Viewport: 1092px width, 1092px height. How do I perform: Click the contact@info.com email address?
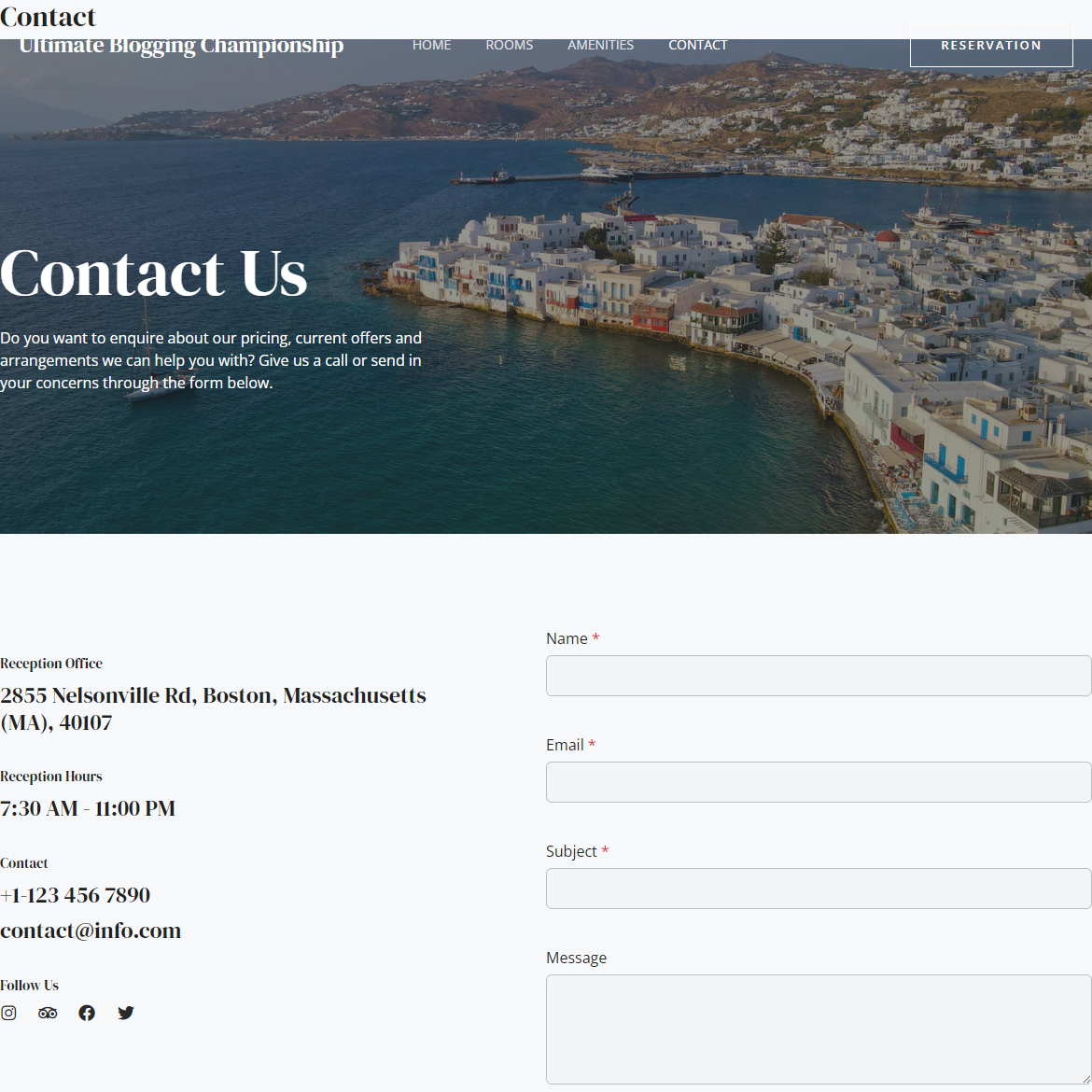91,931
